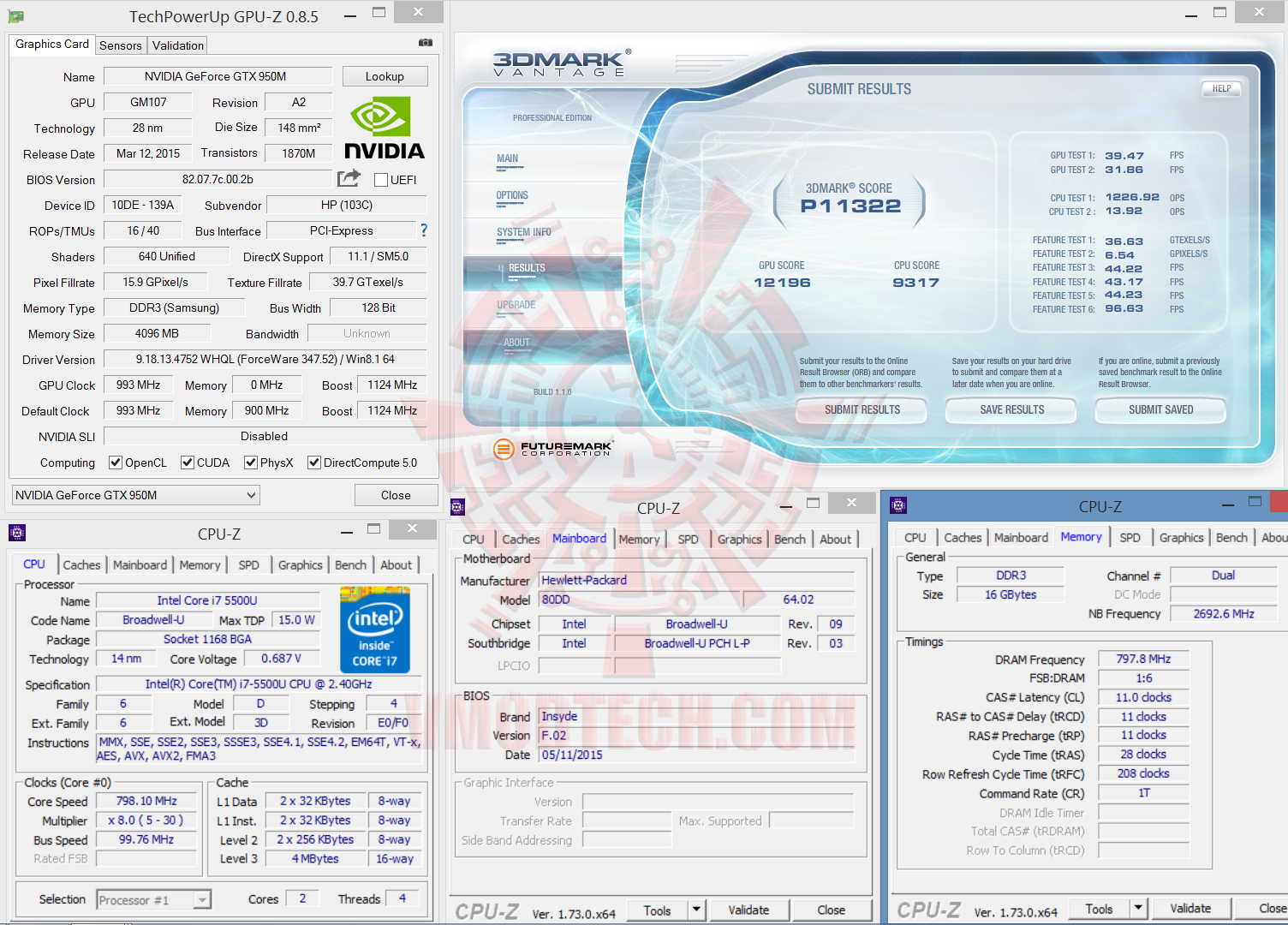Viewport: 1288px width, 925px height.
Task: Click the GPU name field 'NVIDIA GeForce GTX 950M'
Action: point(218,76)
